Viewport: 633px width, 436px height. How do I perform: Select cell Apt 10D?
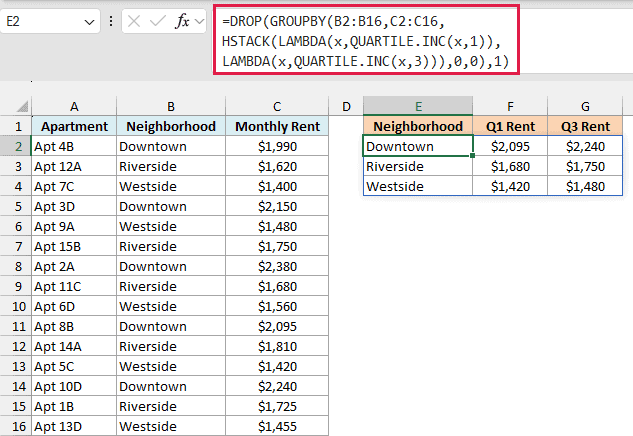tap(74, 386)
